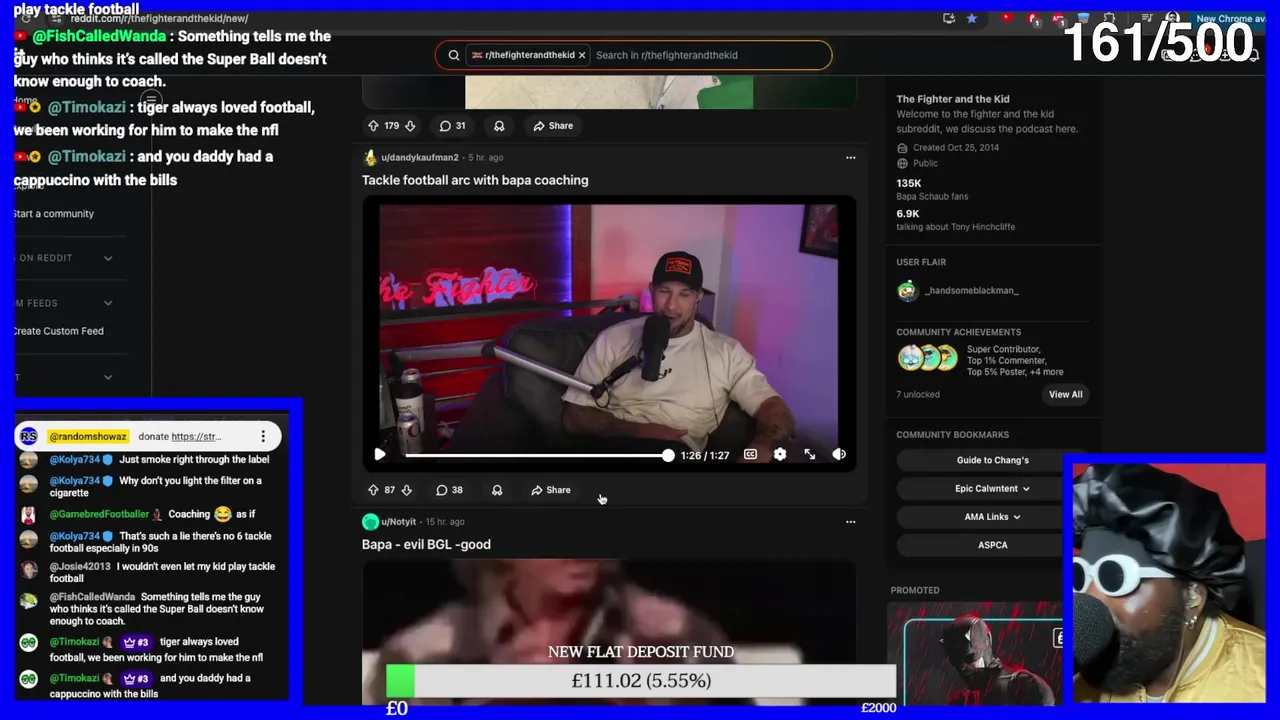
Task: Give award on Tackle football arc post
Action: (x=497, y=490)
